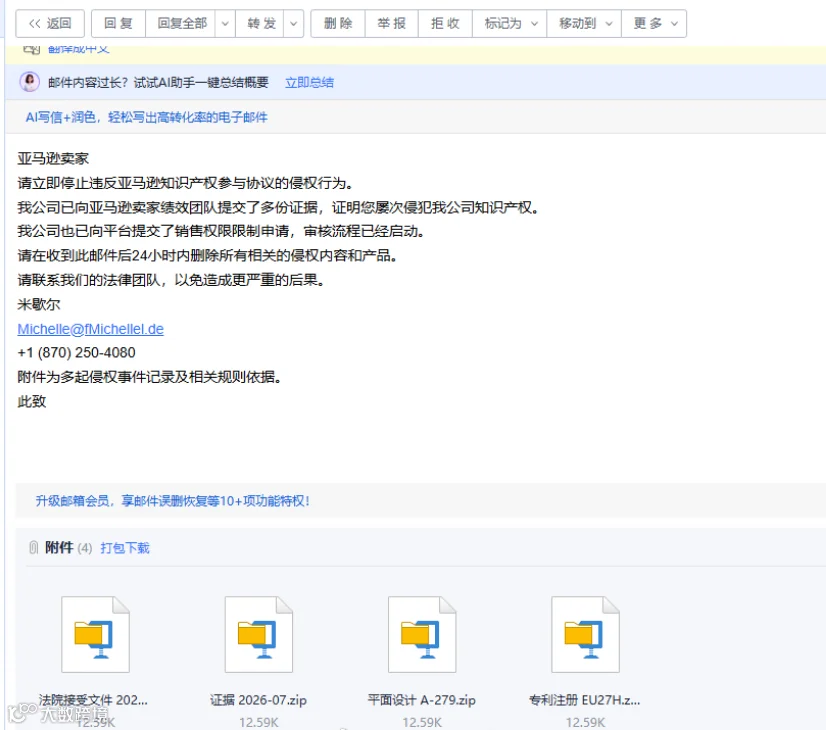Click the paperclip attachment icon
Viewport: 826px width, 730px height.
click(x=33, y=548)
